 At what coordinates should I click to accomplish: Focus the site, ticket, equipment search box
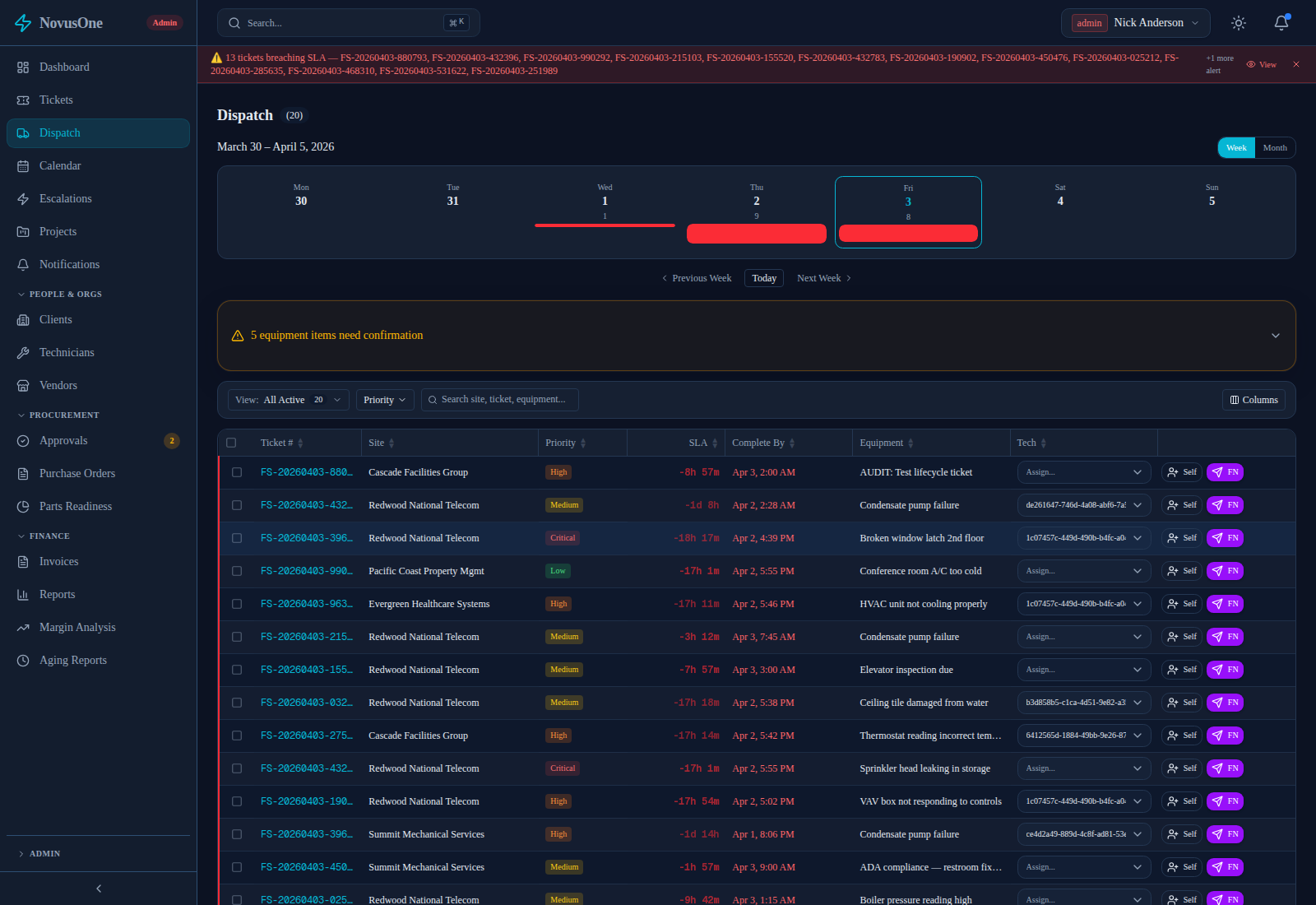[x=500, y=400]
